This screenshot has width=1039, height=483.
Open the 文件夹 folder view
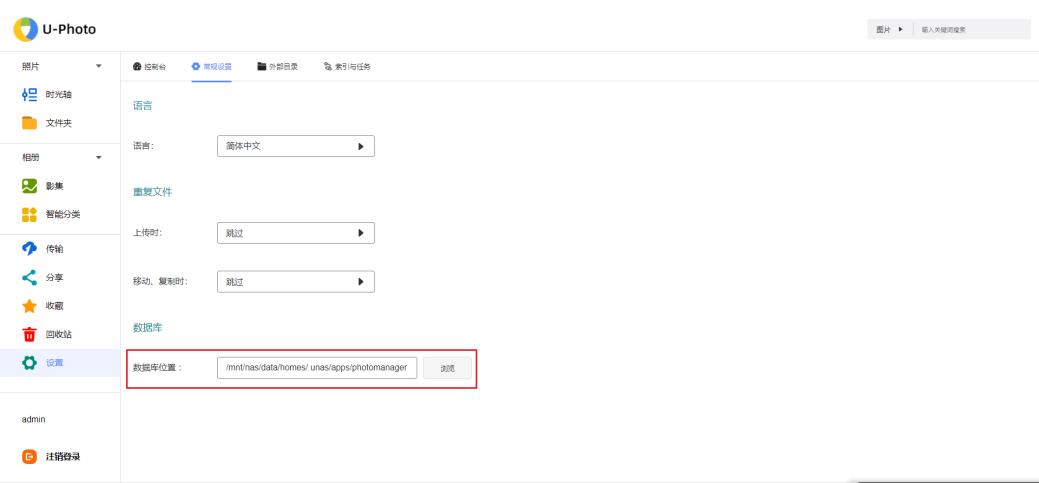click(x=60, y=123)
